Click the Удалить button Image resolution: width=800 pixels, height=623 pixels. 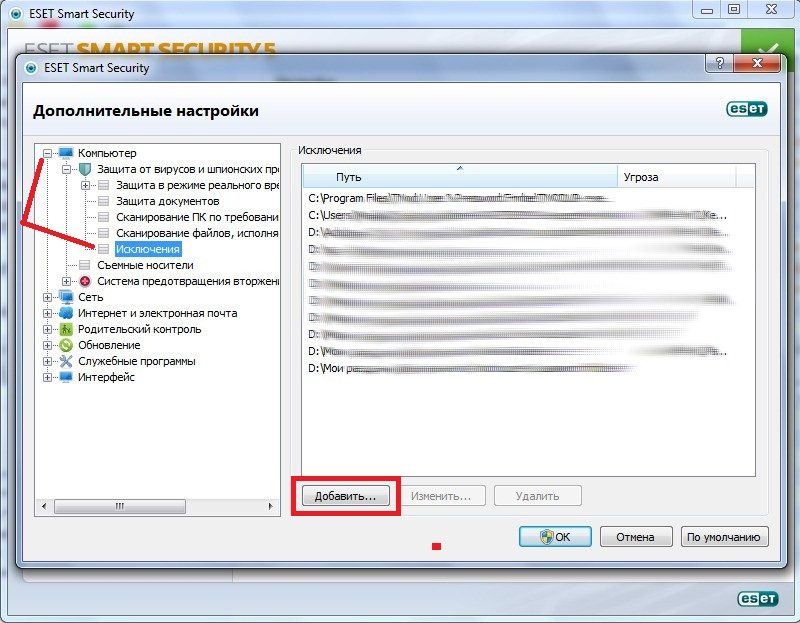537,496
